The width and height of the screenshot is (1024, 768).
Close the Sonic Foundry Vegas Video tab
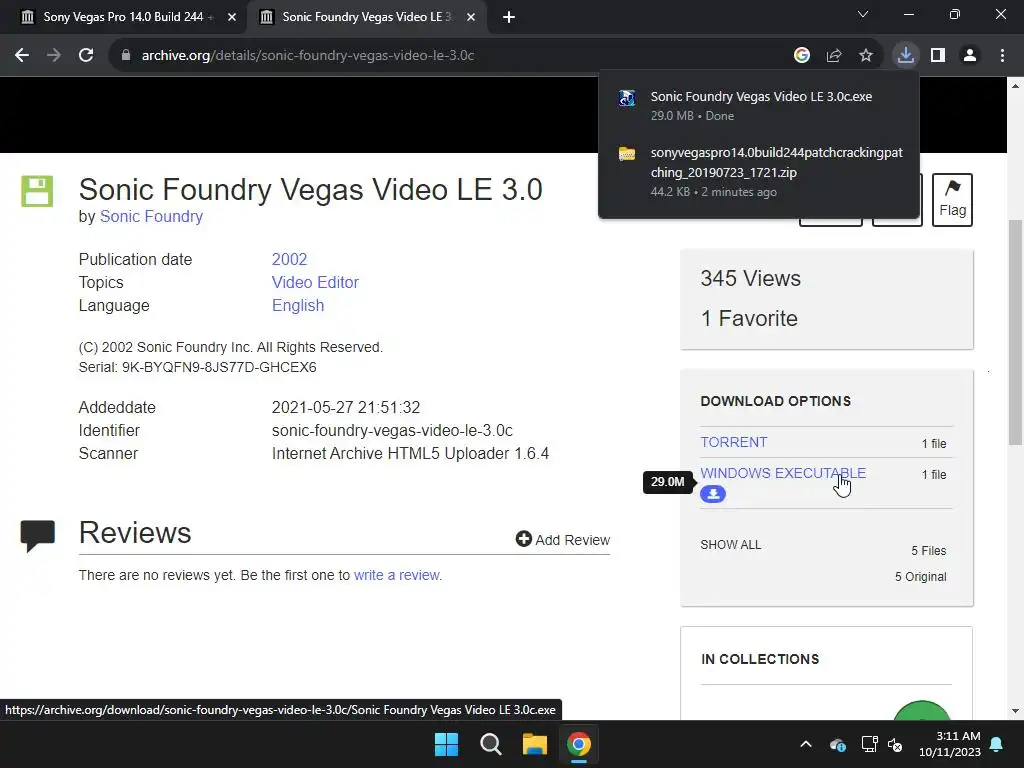coord(471,17)
